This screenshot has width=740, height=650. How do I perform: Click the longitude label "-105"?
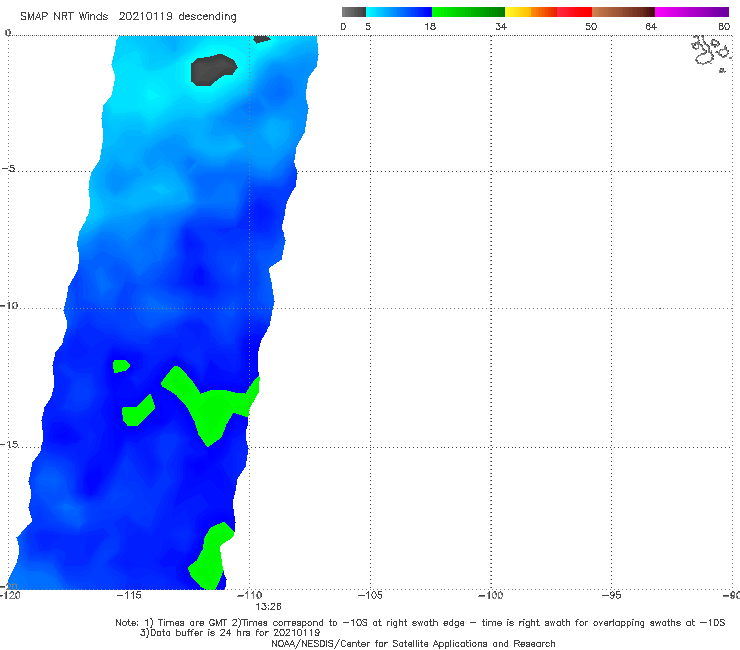(x=370, y=595)
